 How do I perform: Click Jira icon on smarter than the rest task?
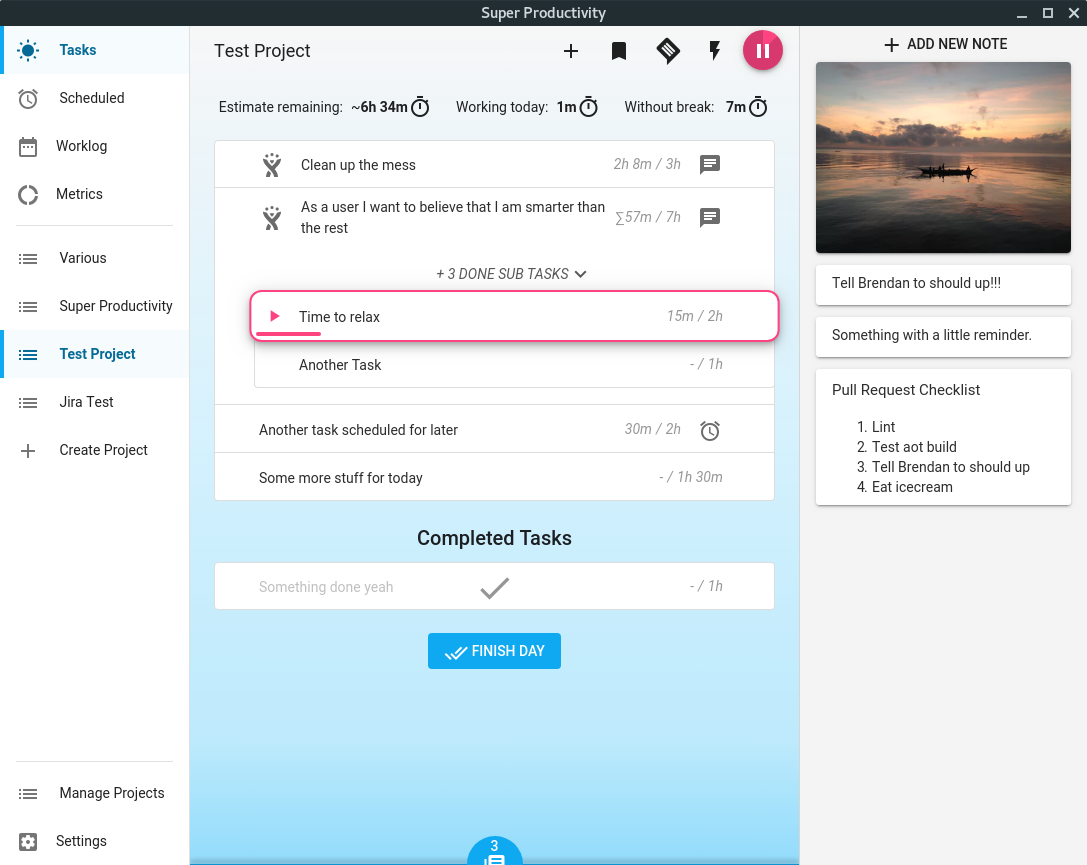272,218
